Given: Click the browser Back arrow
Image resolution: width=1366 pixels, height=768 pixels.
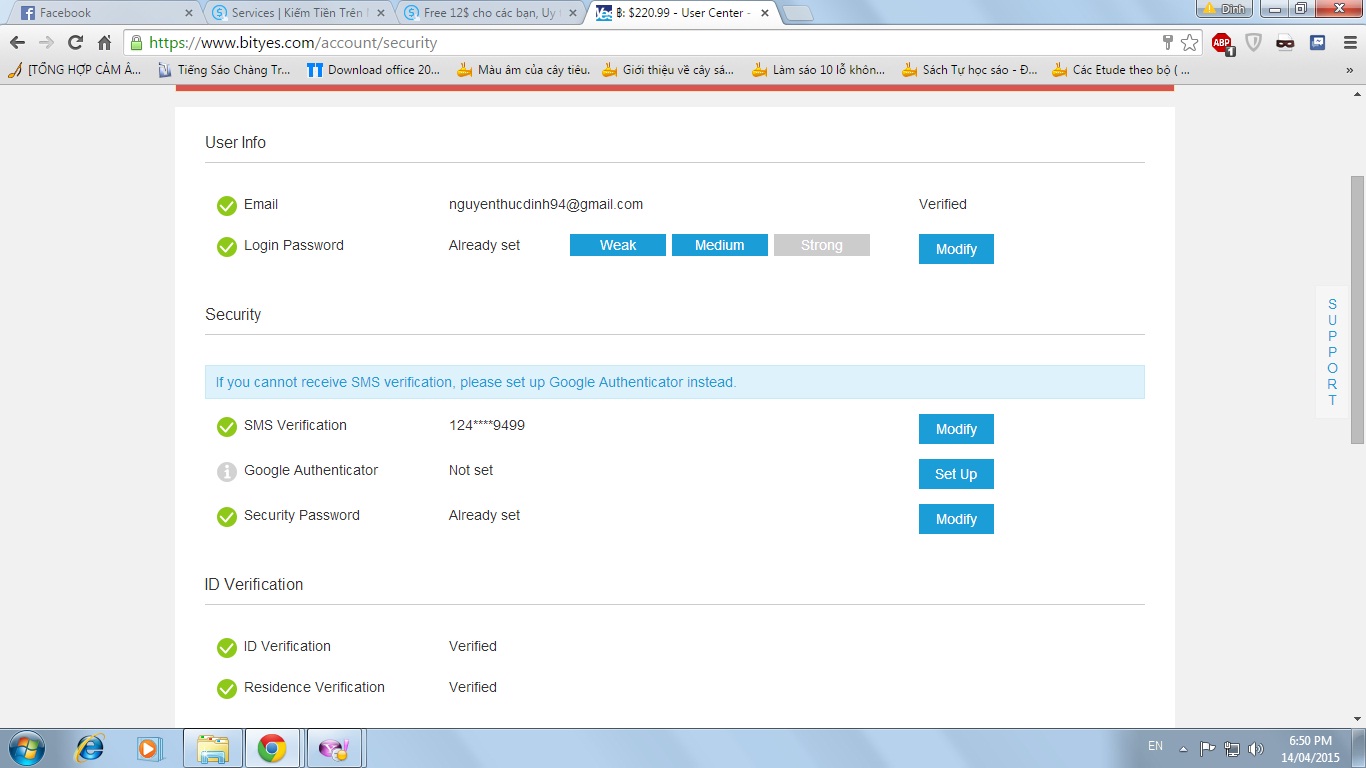Looking at the screenshot, I should click(17, 43).
